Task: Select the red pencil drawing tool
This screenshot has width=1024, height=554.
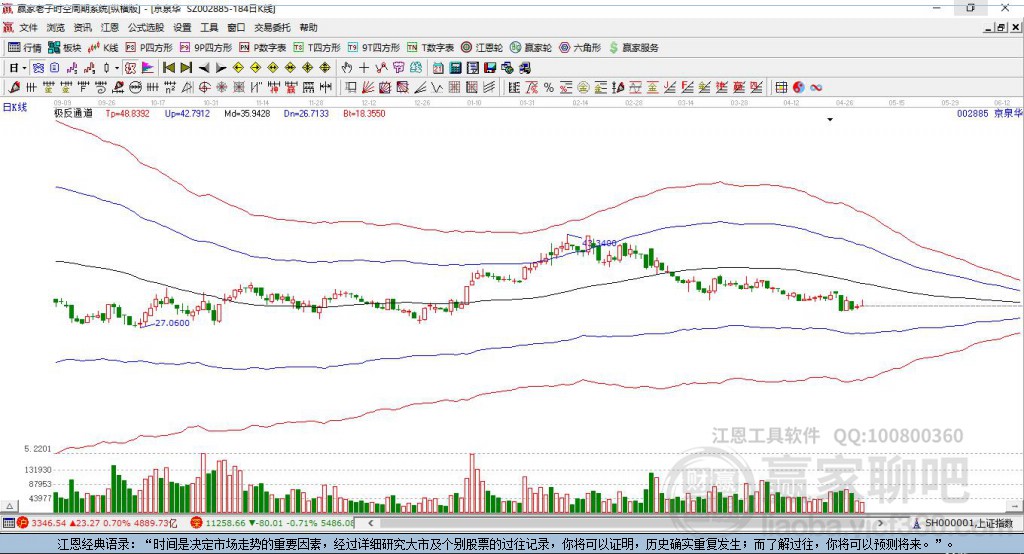Action: (14, 88)
